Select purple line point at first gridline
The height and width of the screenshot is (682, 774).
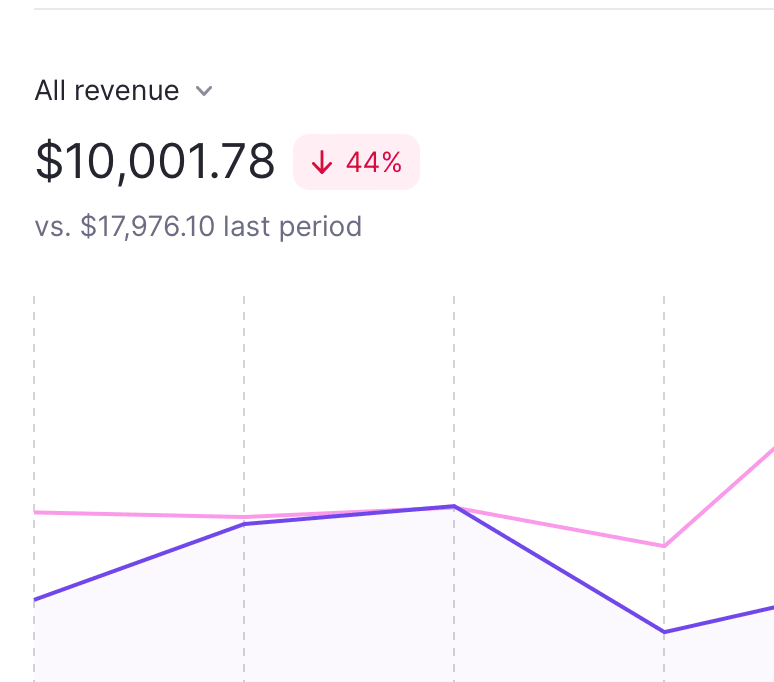tap(35, 600)
